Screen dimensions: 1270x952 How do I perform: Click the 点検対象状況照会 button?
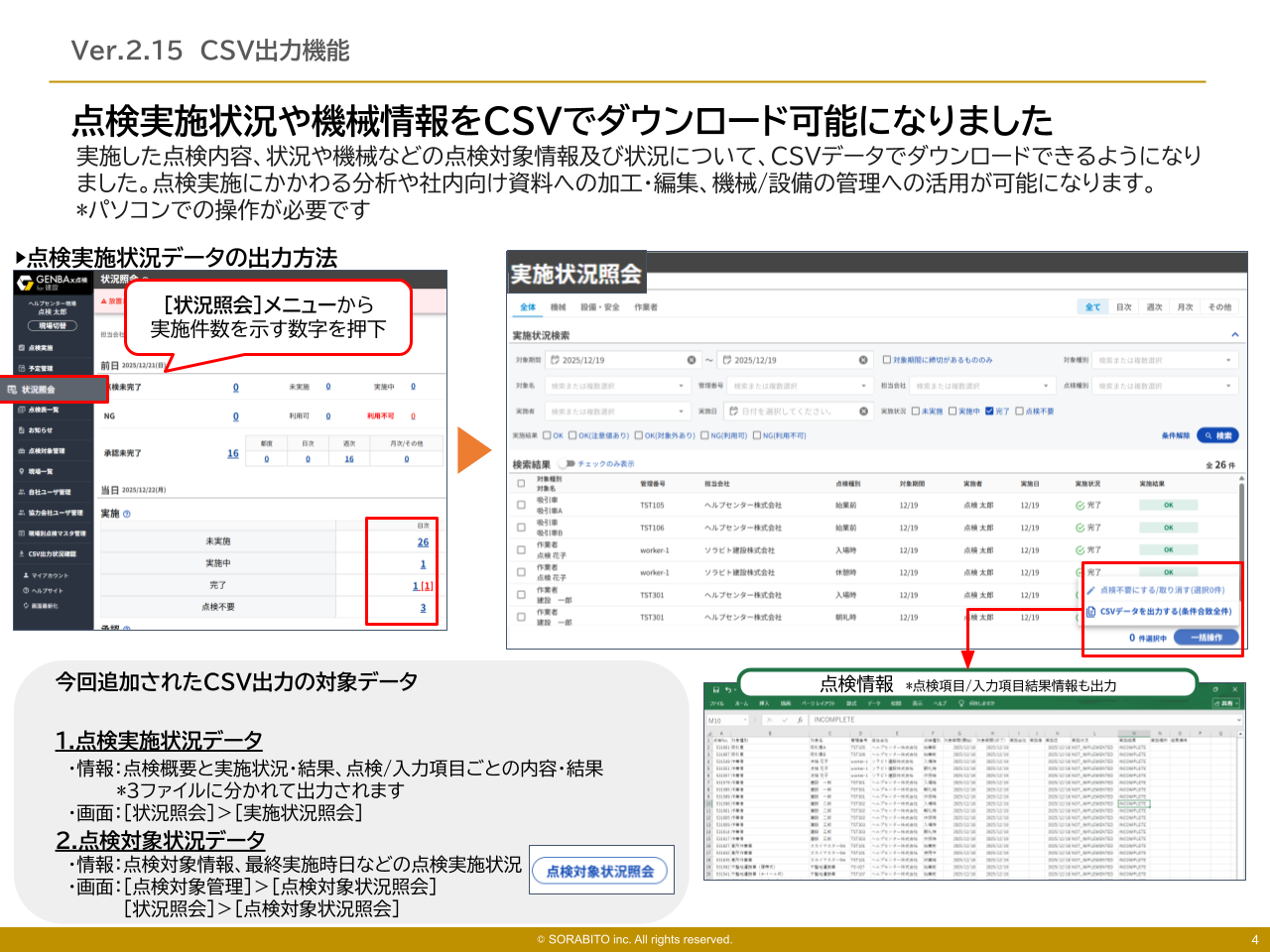click(600, 872)
